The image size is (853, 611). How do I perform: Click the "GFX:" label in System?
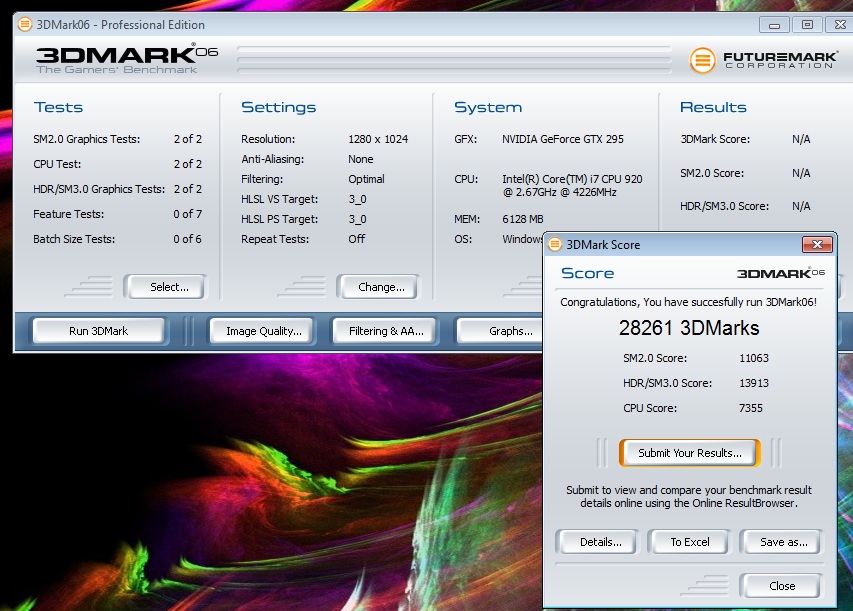(x=466, y=139)
